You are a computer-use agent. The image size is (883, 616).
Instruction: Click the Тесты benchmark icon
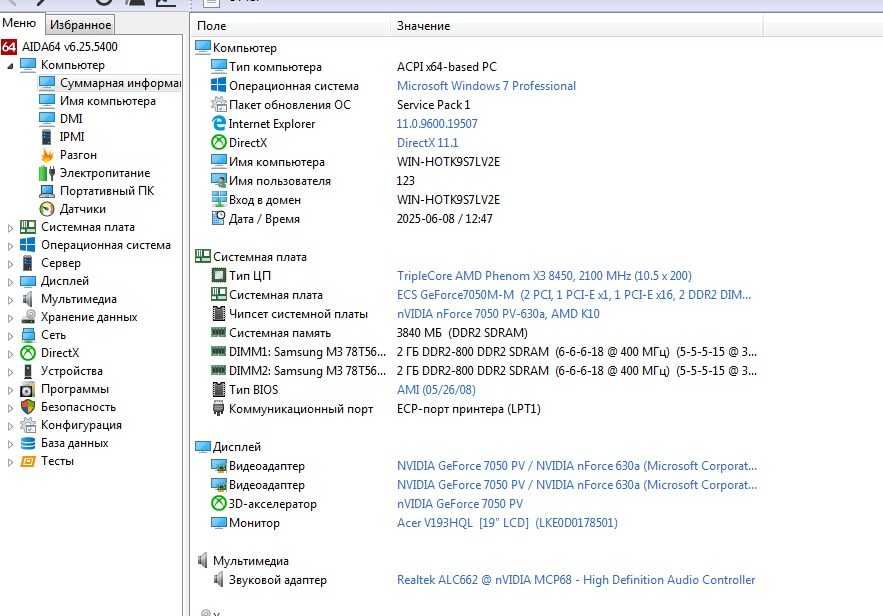point(28,461)
